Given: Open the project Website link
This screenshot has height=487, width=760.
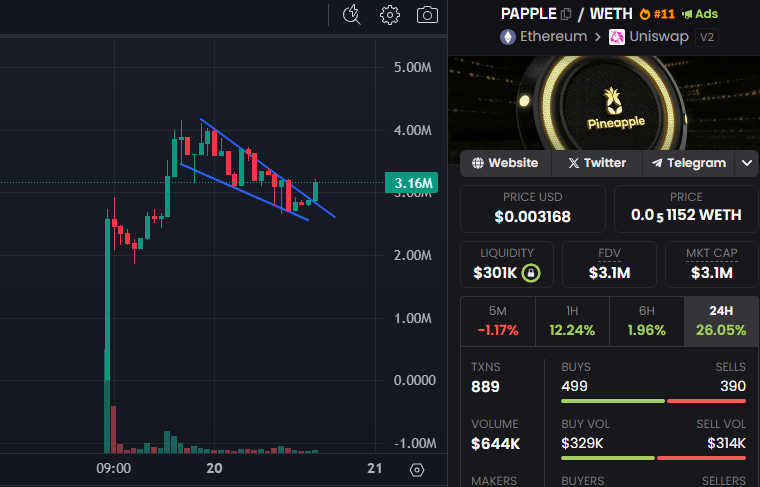Looking at the screenshot, I should point(506,163).
